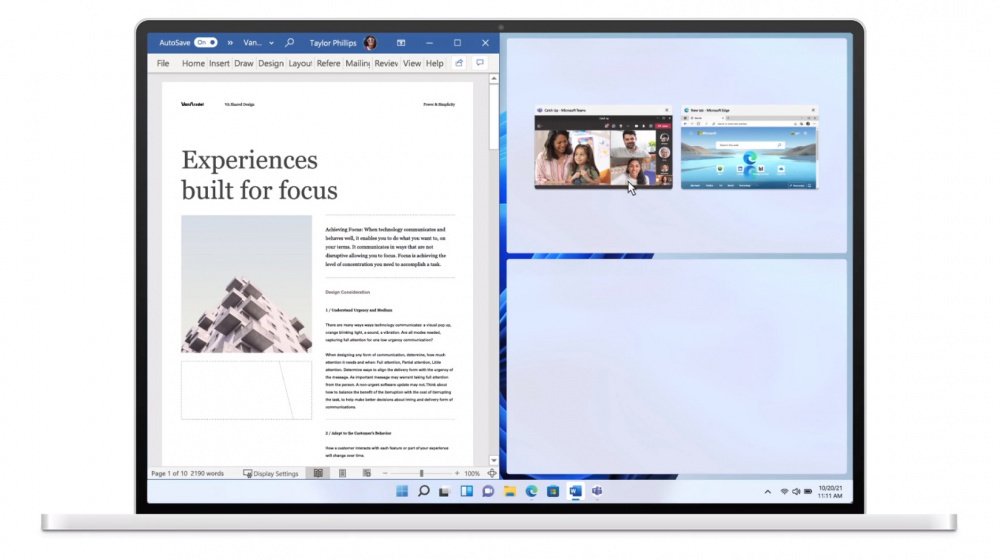Open the Comments icon in the ribbon
Screen dimensions: 1000x560
point(480,63)
